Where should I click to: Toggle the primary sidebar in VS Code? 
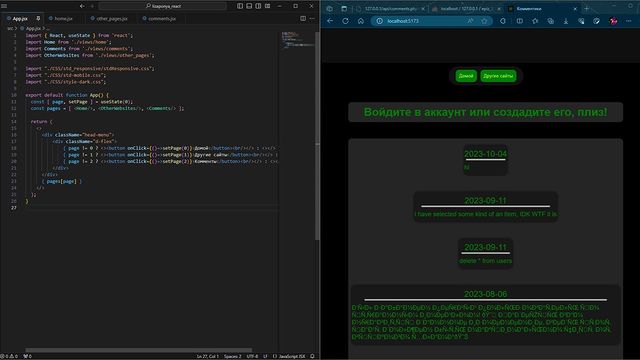click(x=240, y=6)
